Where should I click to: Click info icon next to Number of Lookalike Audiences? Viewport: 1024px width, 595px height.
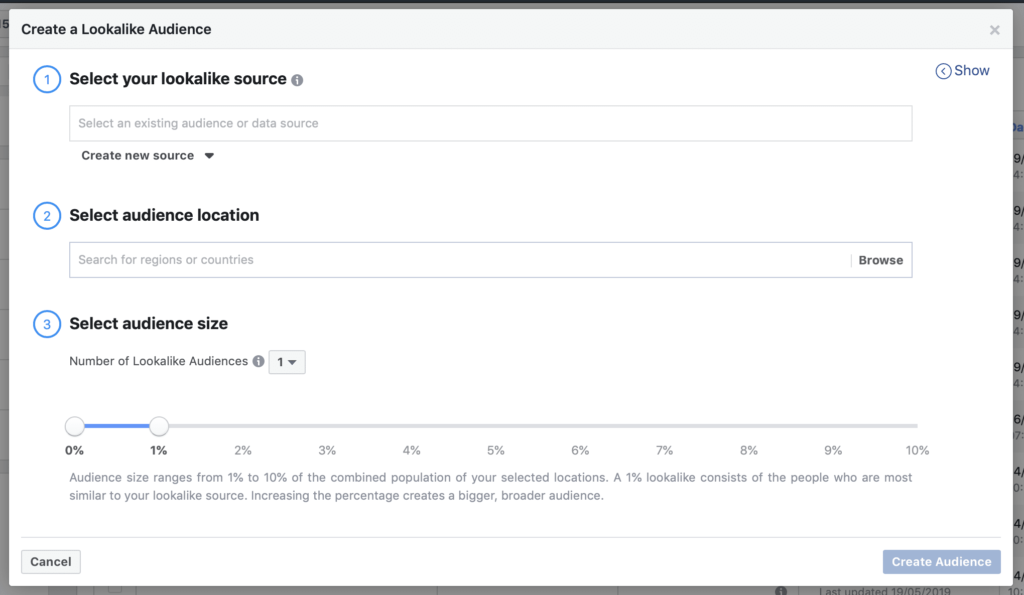click(x=258, y=362)
